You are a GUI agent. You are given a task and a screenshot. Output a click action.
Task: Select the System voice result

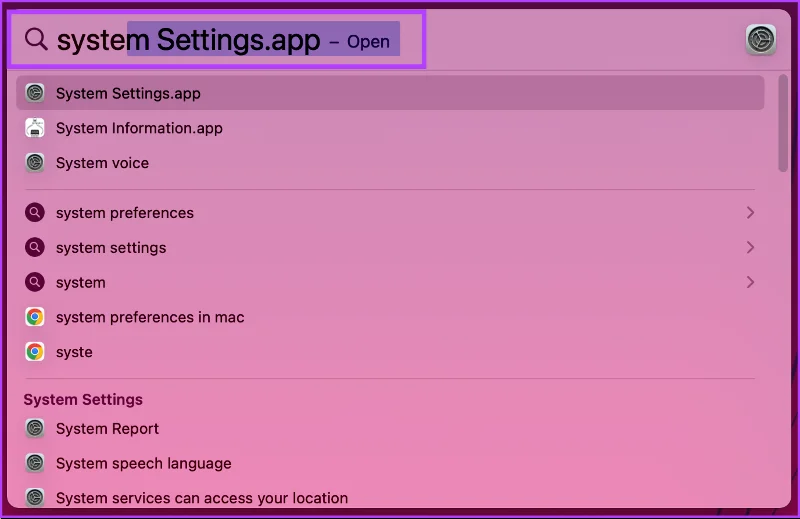coord(390,162)
